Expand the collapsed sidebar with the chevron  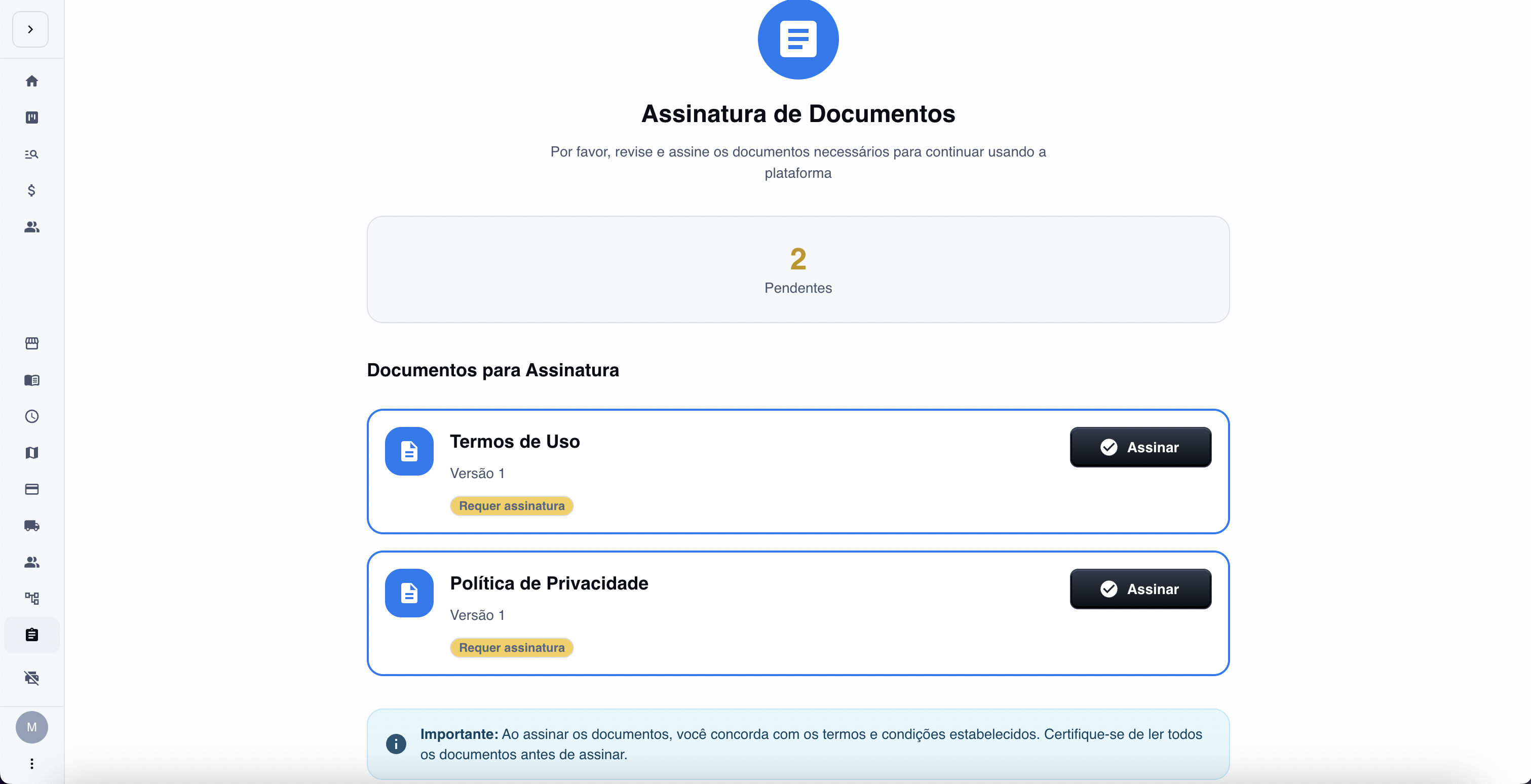pos(30,29)
